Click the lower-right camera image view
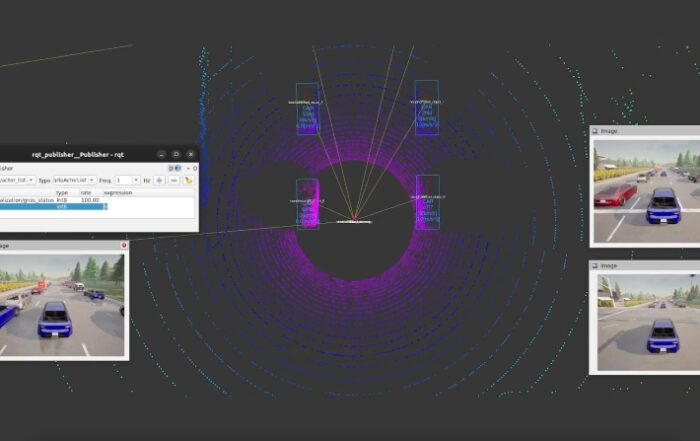This screenshot has height=441, width=700. click(649, 323)
